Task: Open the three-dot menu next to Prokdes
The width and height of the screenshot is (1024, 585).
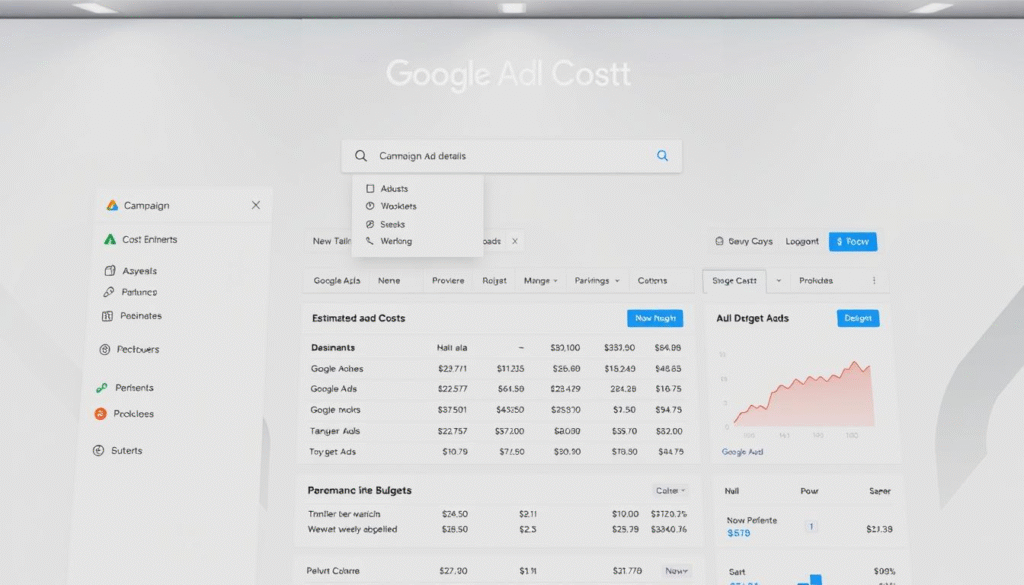Action: pyautogui.click(x=874, y=281)
